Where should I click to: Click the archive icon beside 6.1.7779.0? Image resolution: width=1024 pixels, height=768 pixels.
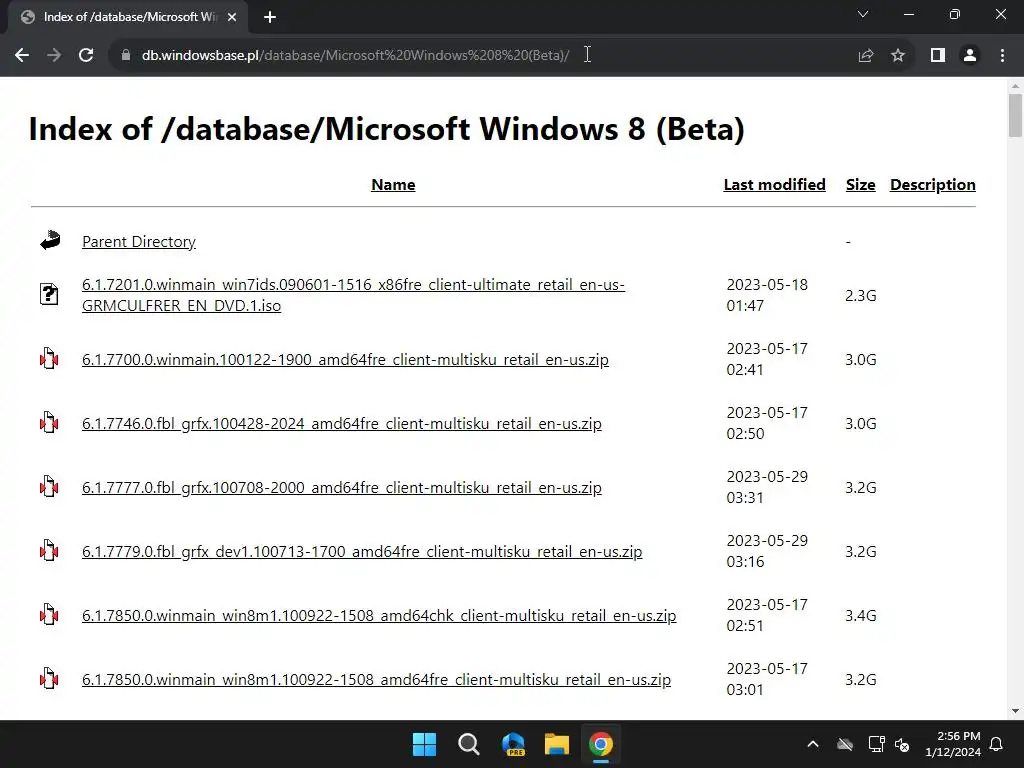point(49,551)
